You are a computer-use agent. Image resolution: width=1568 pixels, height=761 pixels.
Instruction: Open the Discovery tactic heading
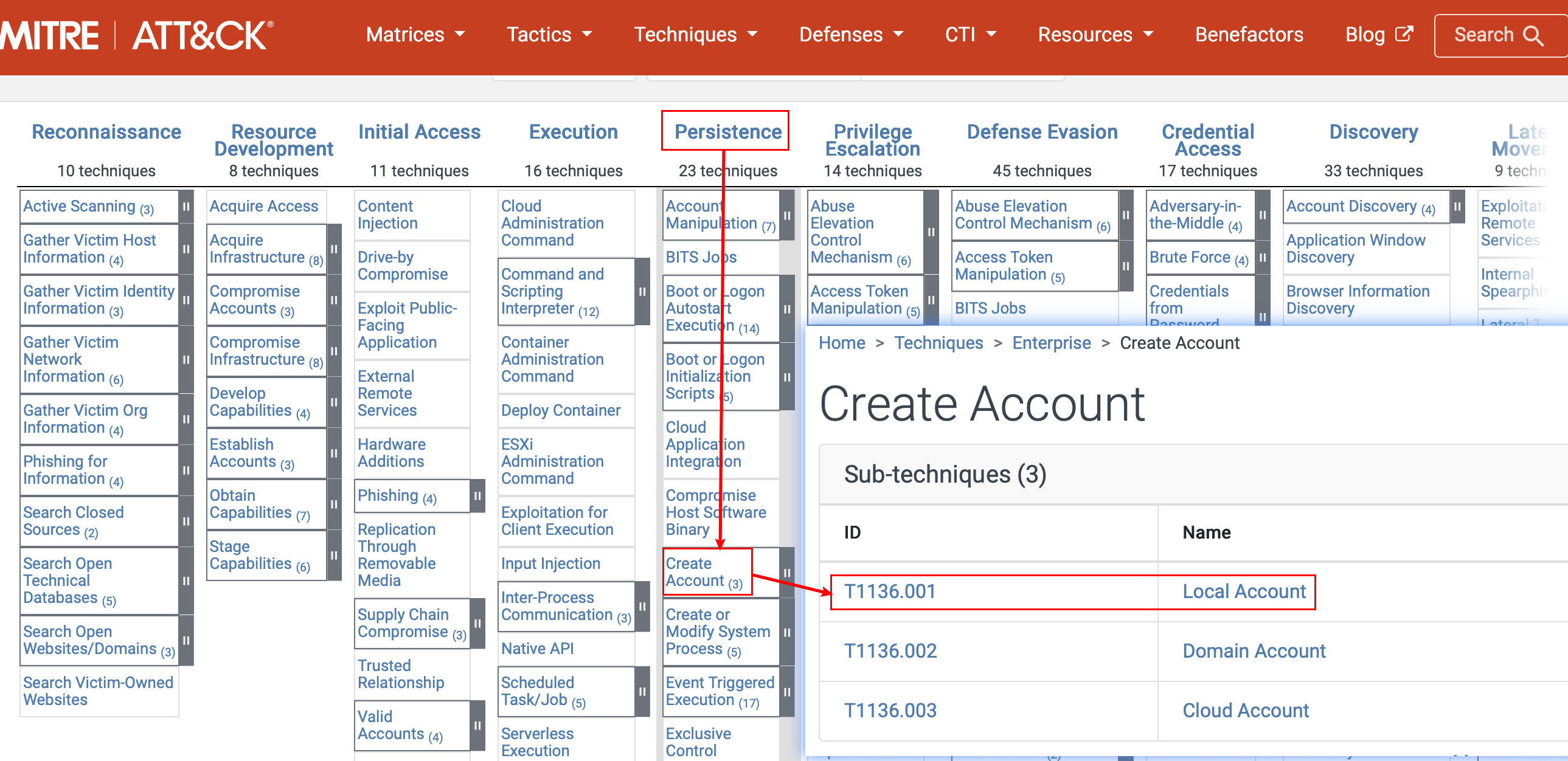(x=1373, y=132)
